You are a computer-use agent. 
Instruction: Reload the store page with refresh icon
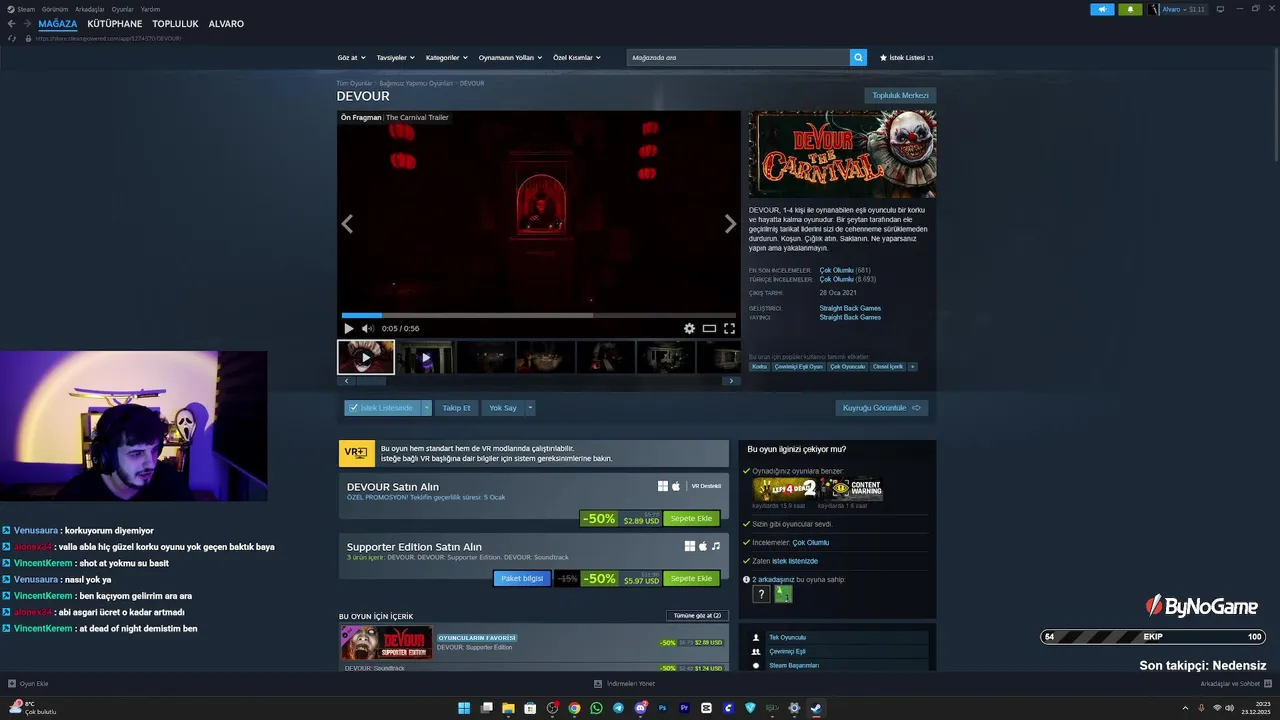coord(12,38)
